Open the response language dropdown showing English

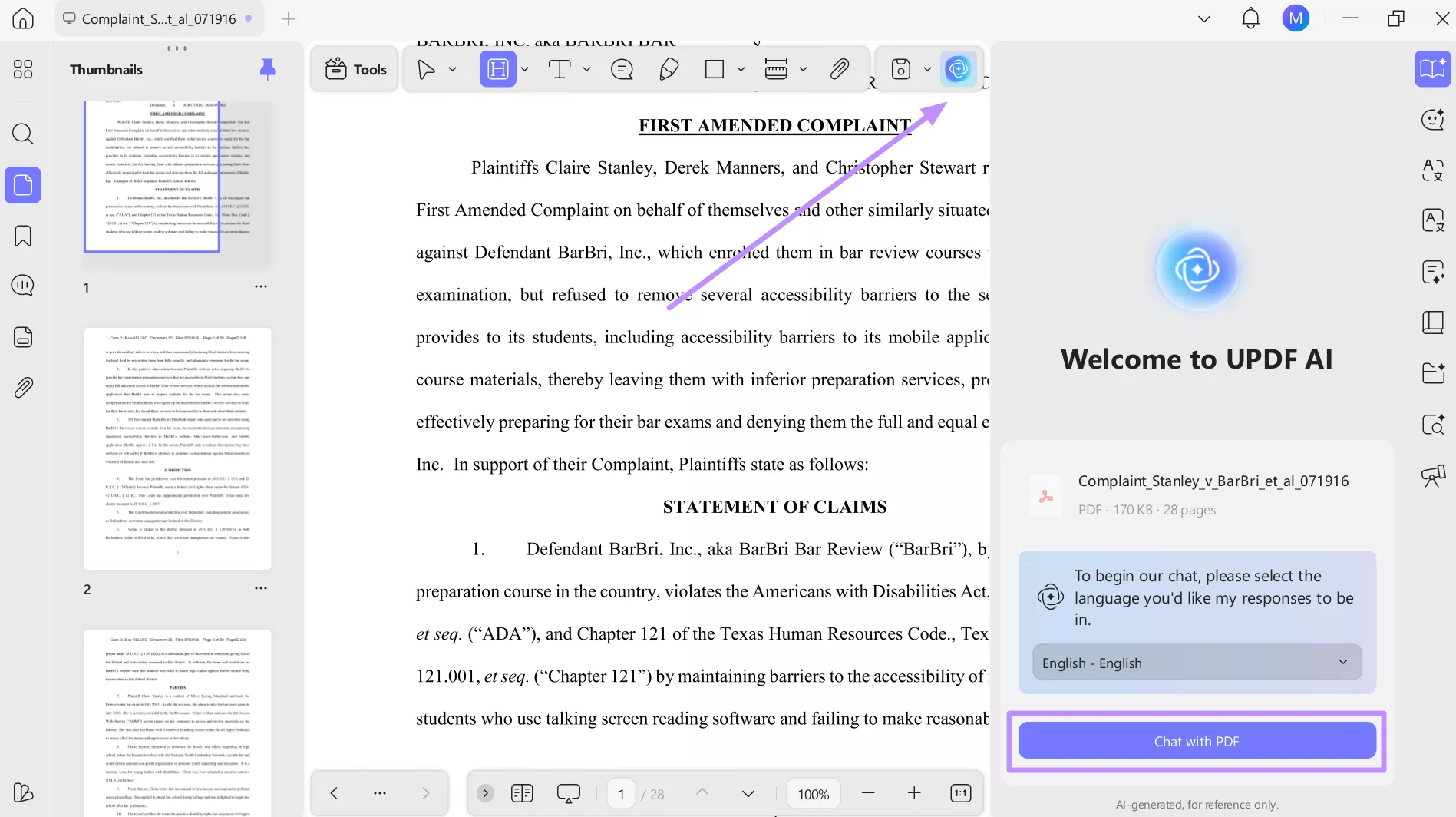[x=1196, y=662]
